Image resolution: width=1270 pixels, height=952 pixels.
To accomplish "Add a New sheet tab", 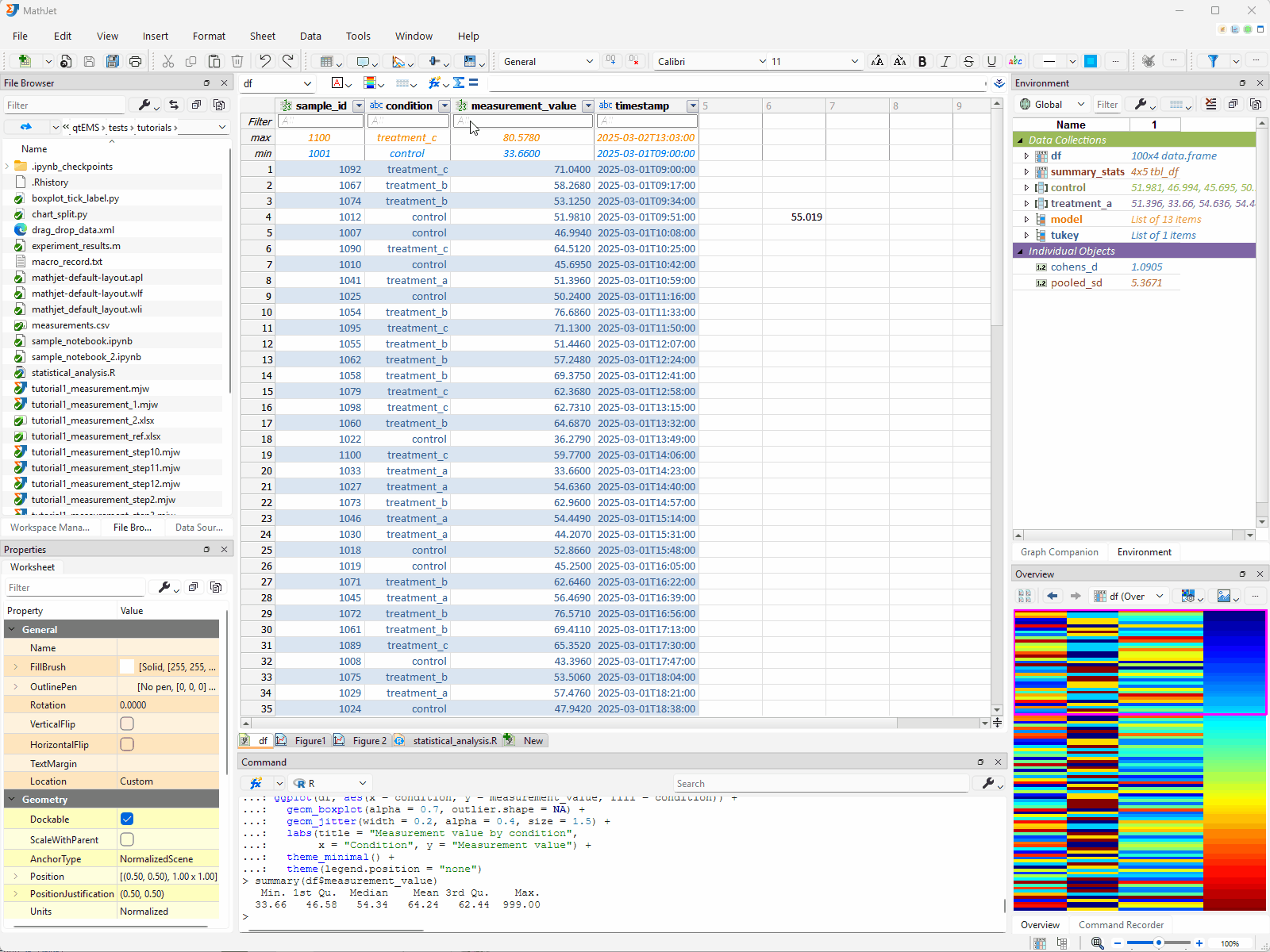I will tap(525, 740).
